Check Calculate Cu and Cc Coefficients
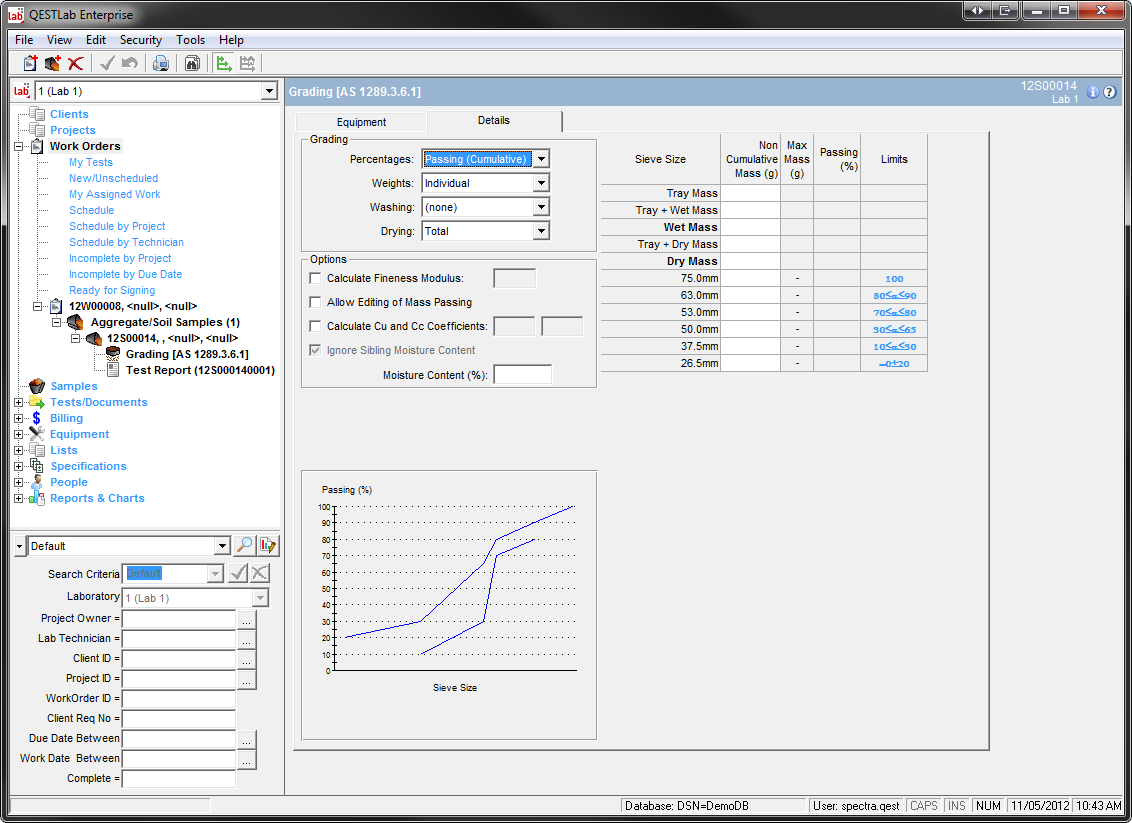The width and height of the screenshot is (1132, 823). point(316,326)
